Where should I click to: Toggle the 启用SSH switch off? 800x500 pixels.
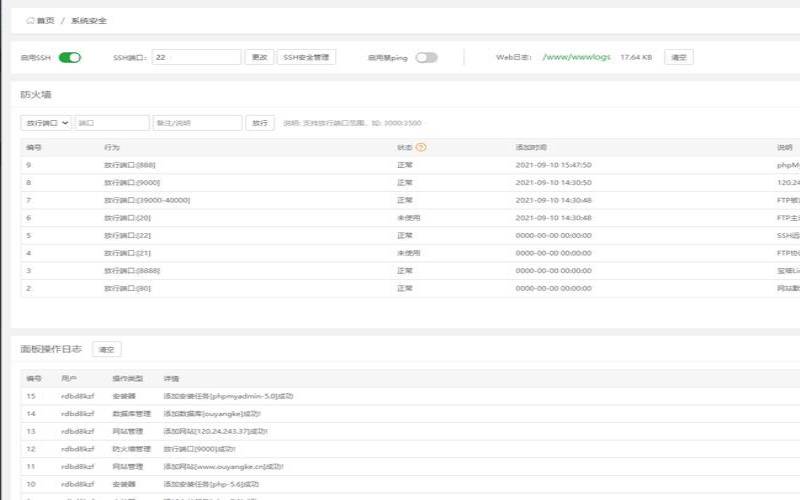[x=70, y=58]
